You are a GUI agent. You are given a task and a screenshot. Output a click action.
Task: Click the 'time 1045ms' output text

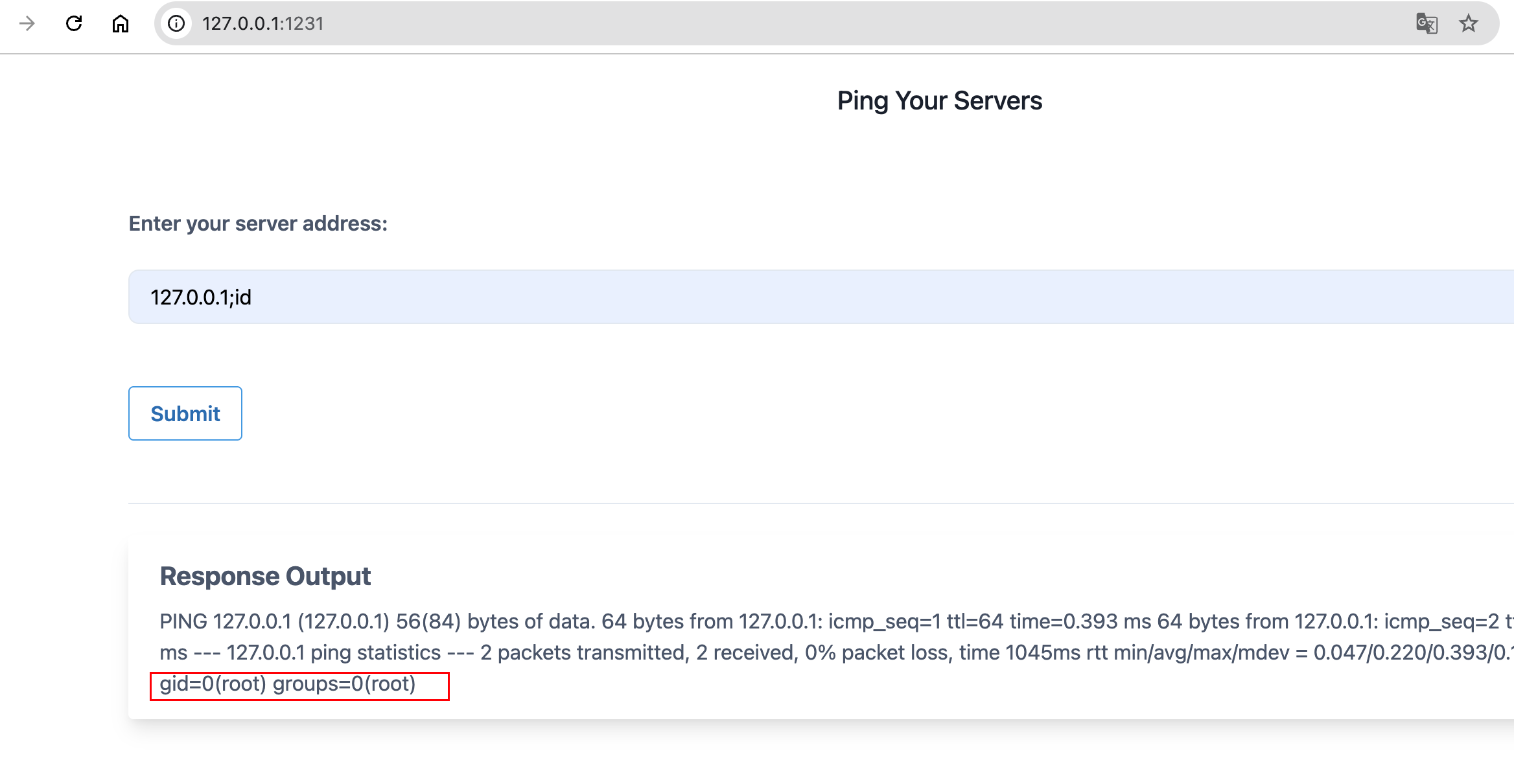[x=1020, y=652]
